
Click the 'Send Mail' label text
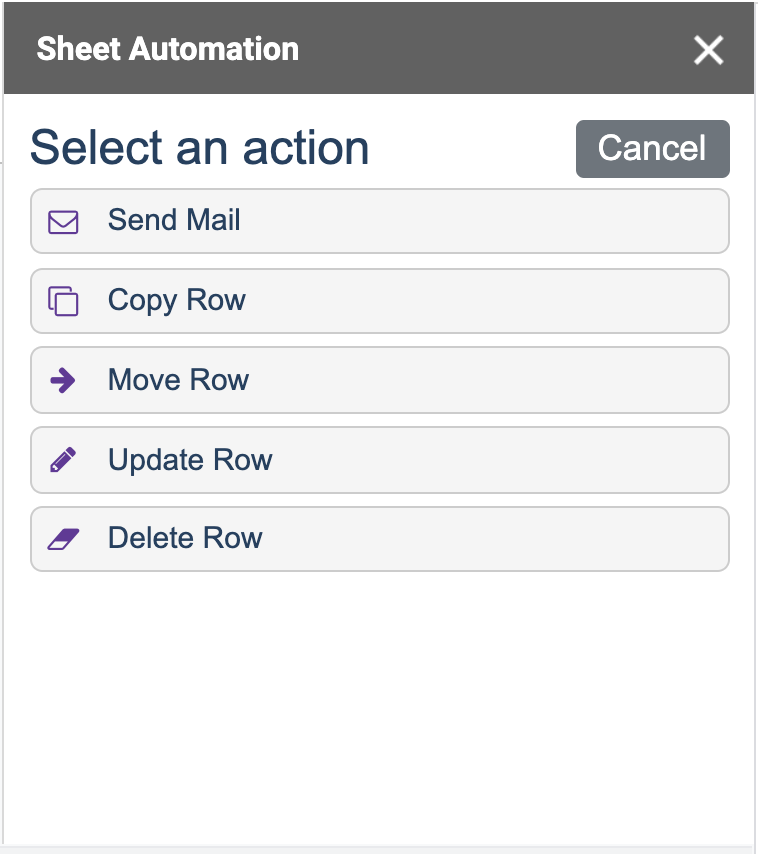click(x=174, y=220)
